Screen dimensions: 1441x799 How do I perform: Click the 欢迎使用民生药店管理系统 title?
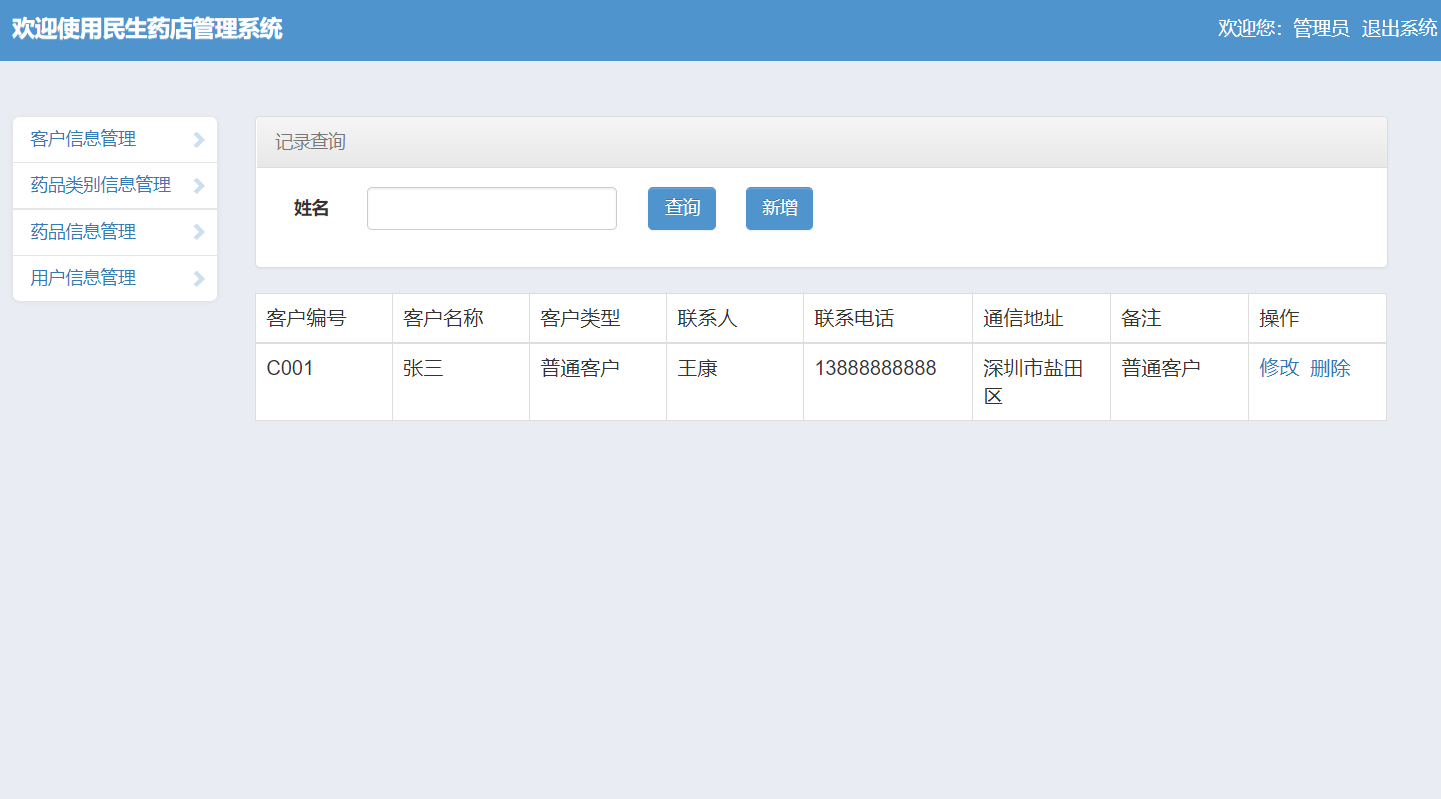tap(147, 29)
